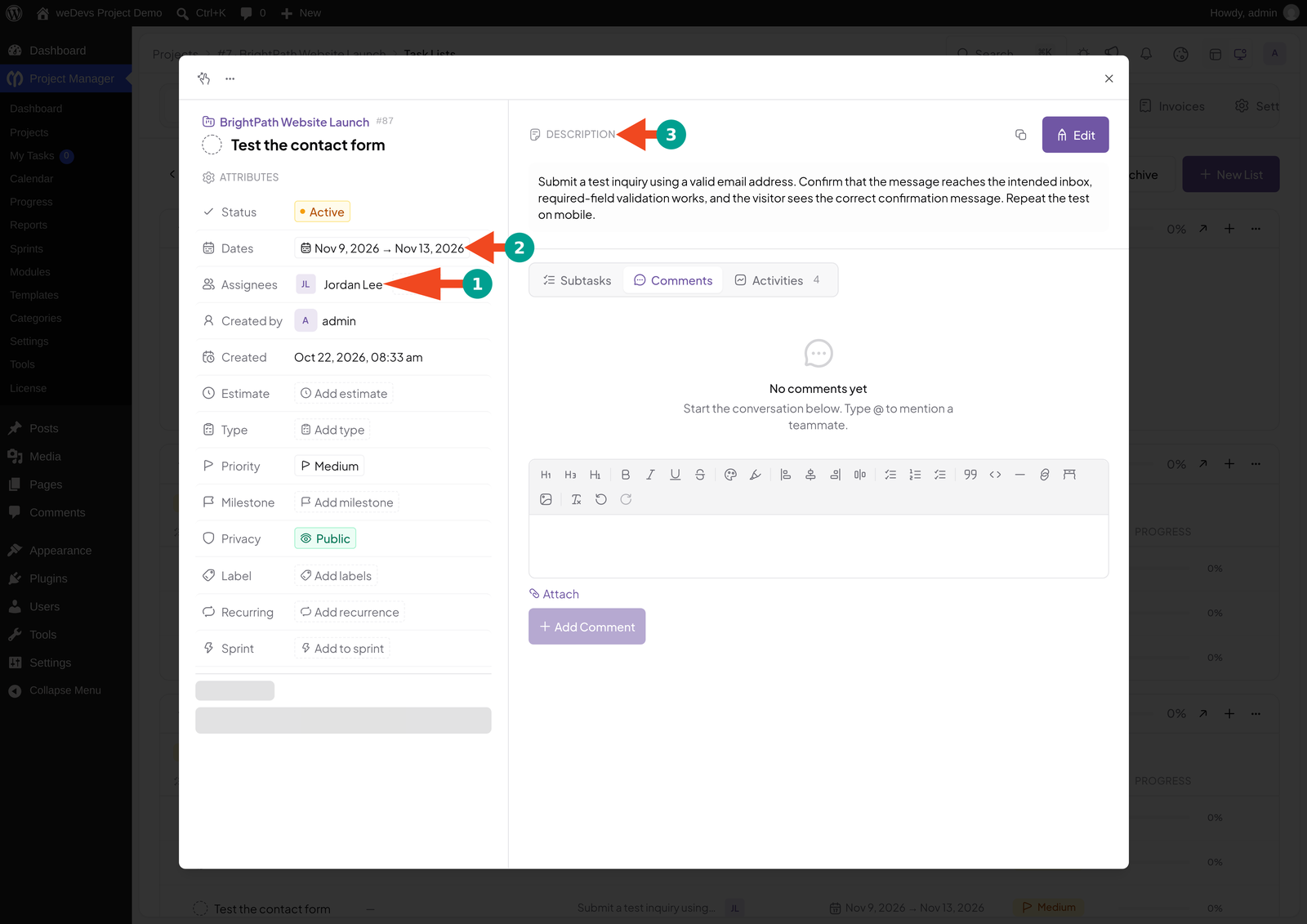Justify comment text

(860, 475)
